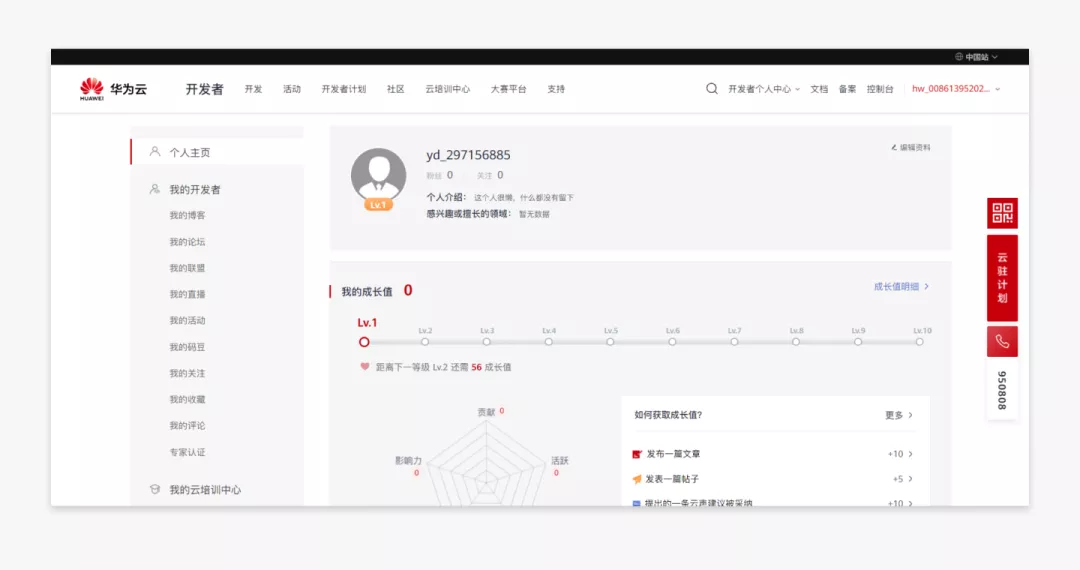The width and height of the screenshot is (1080, 570).
Task: Open 我的博客 in sidebar
Action: pos(187,215)
